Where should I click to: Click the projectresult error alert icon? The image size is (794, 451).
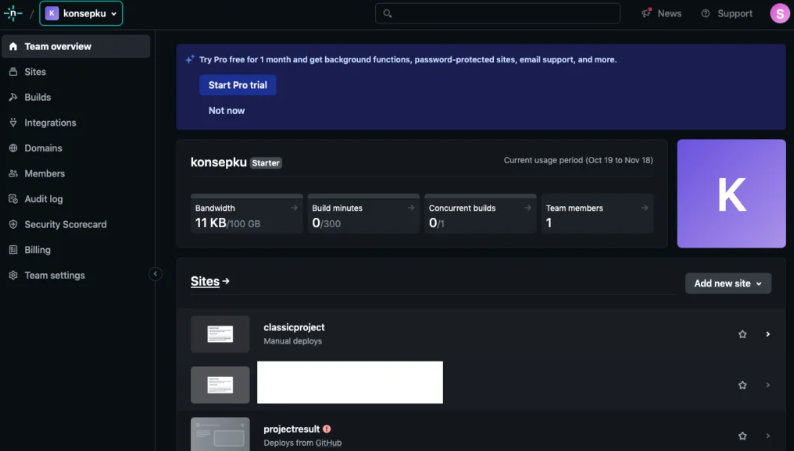[x=327, y=429]
